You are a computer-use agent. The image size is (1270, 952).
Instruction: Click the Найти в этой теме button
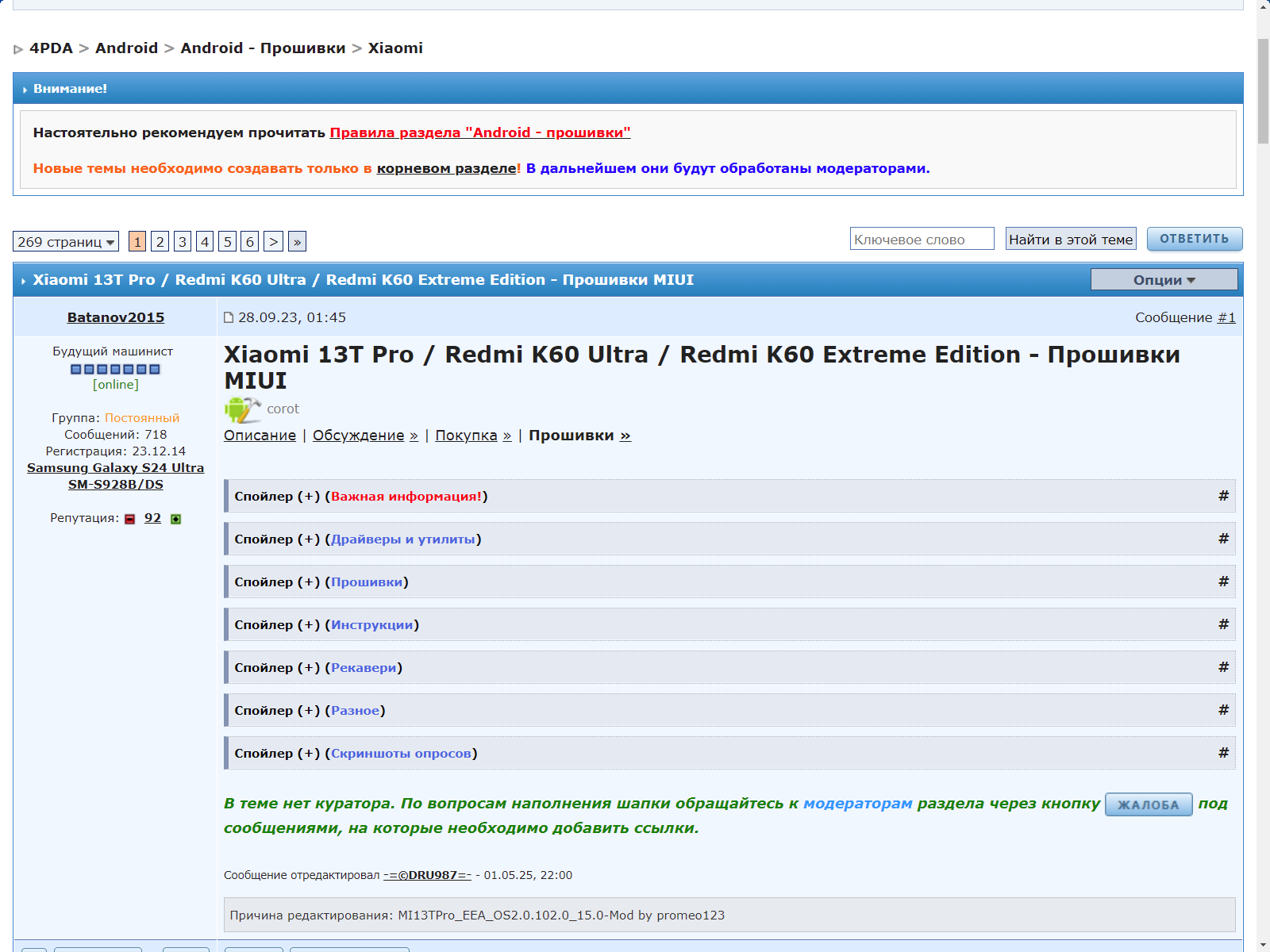[x=1071, y=239]
